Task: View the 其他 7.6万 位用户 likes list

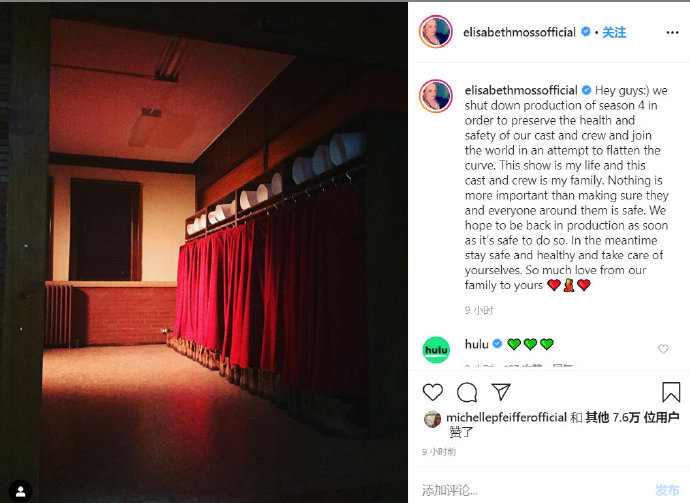Action: 632,417
